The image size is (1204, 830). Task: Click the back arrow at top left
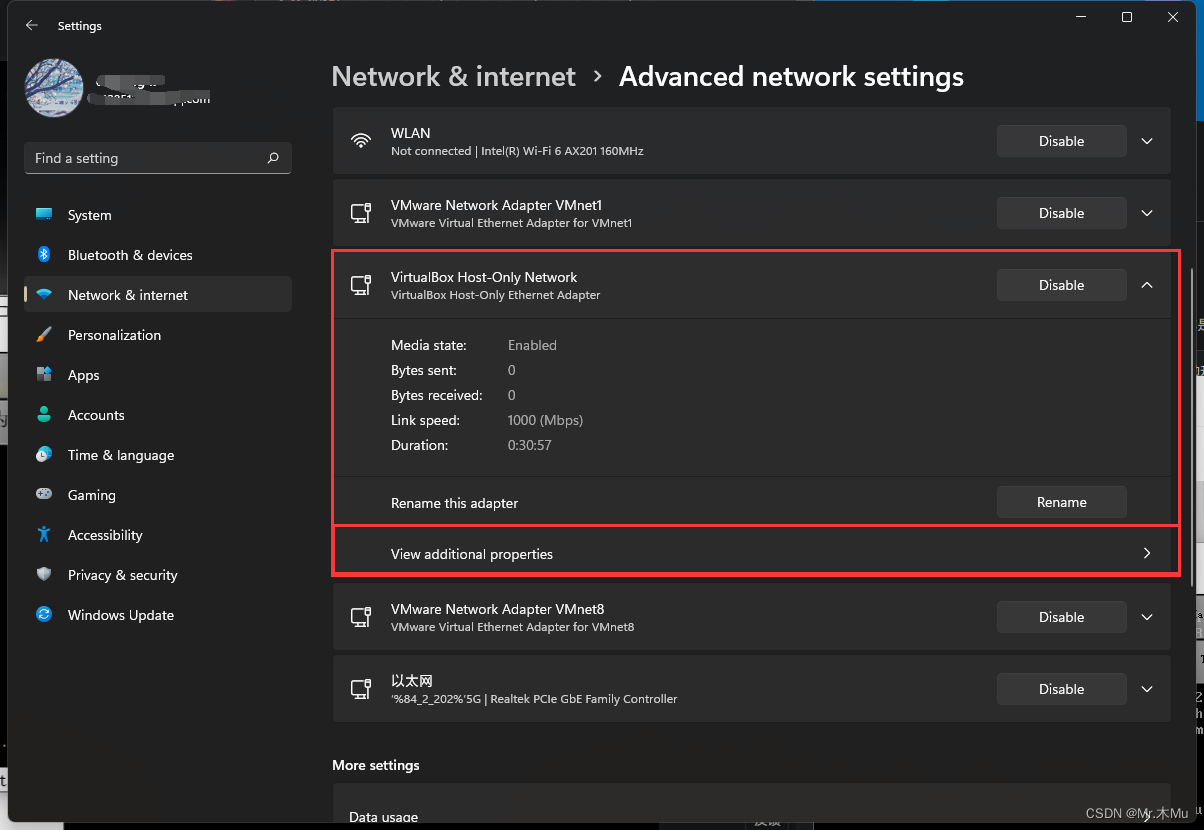pyautogui.click(x=31, y=25)
